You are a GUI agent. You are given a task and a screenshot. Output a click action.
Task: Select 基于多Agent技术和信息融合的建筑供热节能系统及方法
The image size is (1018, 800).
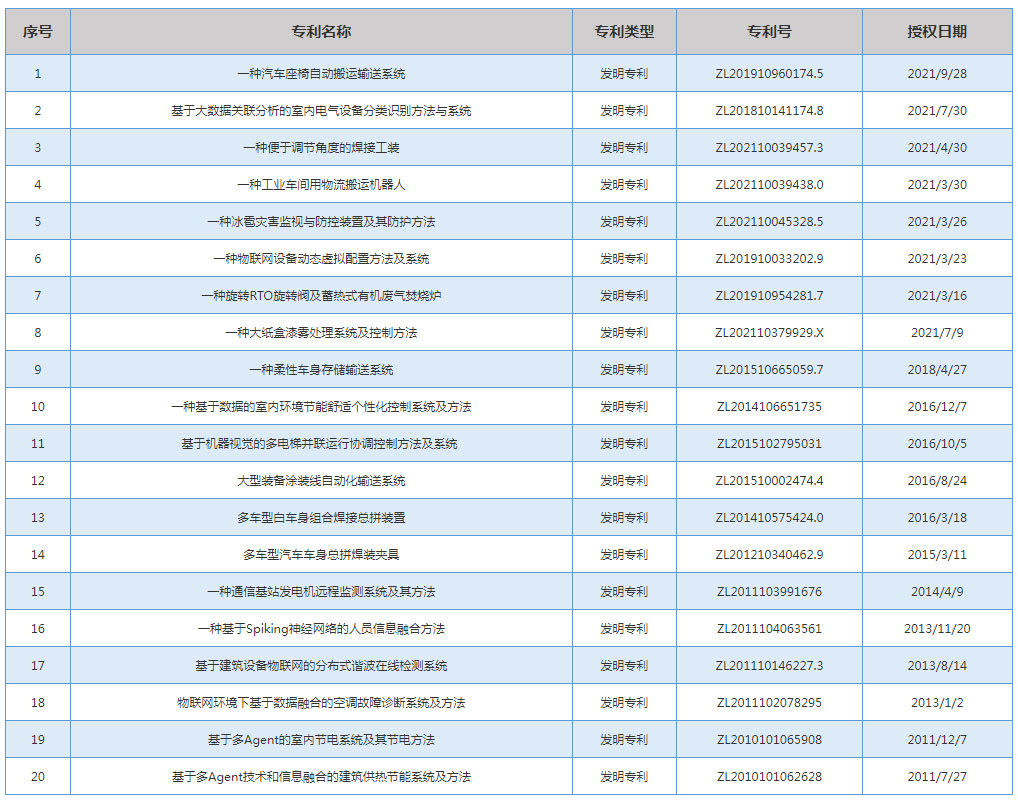(x=321, y=777)
